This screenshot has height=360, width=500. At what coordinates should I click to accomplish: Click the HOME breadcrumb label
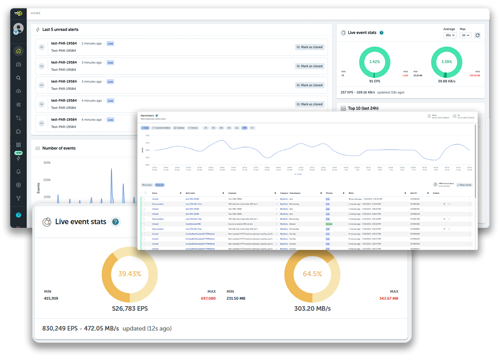36,13
